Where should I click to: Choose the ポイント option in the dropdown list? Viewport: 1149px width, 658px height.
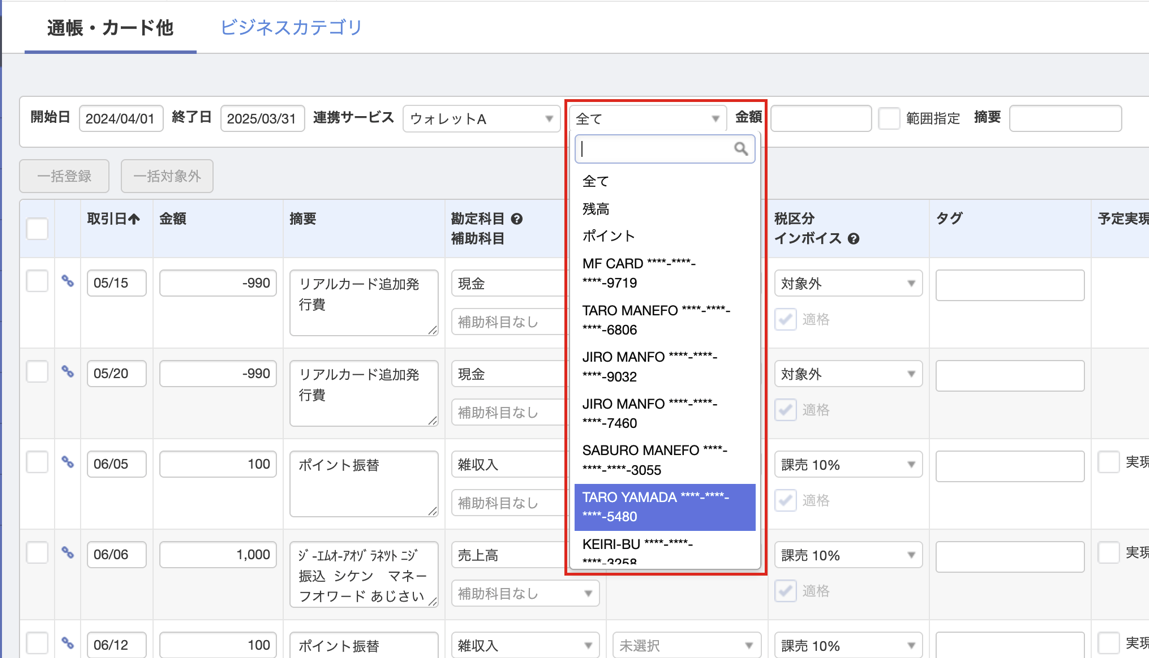tap(608, 236)
